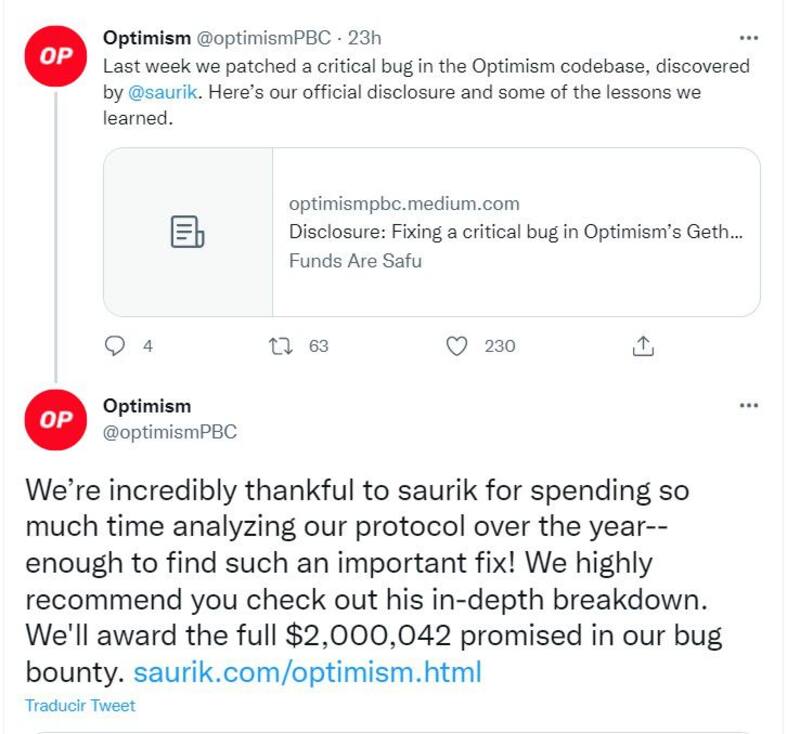800x734 pixels.
Task: Click the @optimismPBC handle under the second tweet name
Action: (170, 432)
